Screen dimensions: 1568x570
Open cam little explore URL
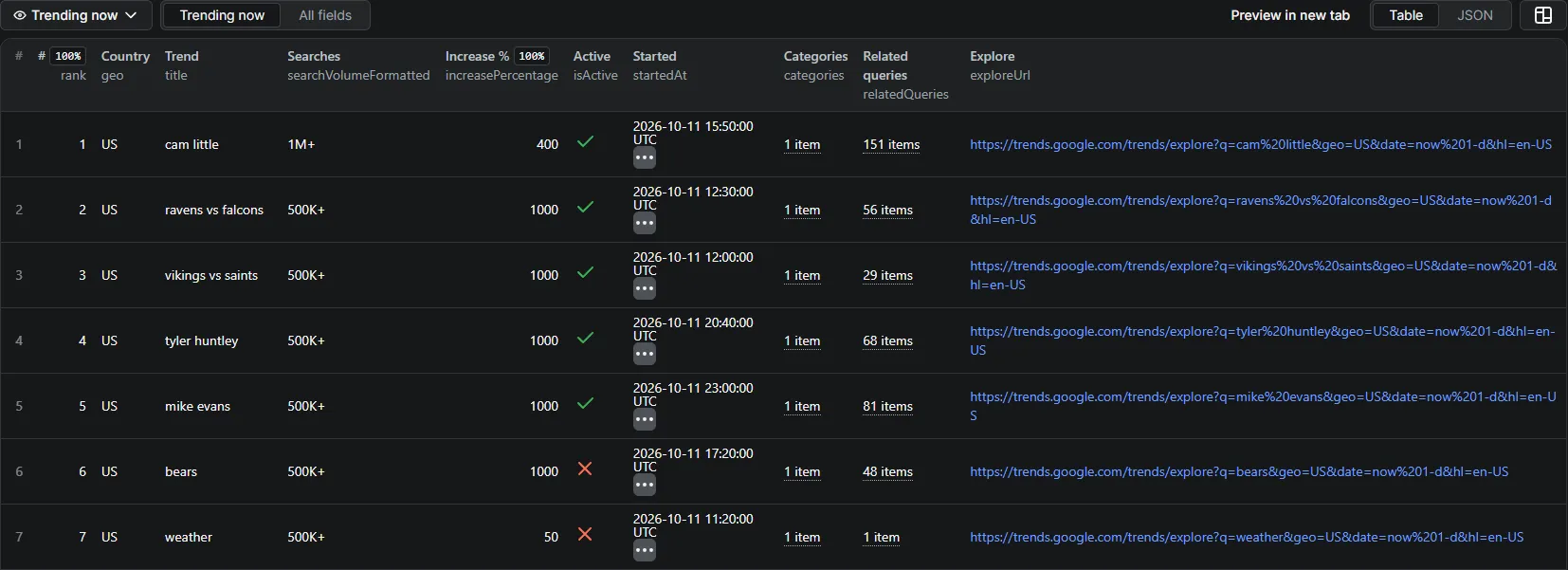[1261, 145]
